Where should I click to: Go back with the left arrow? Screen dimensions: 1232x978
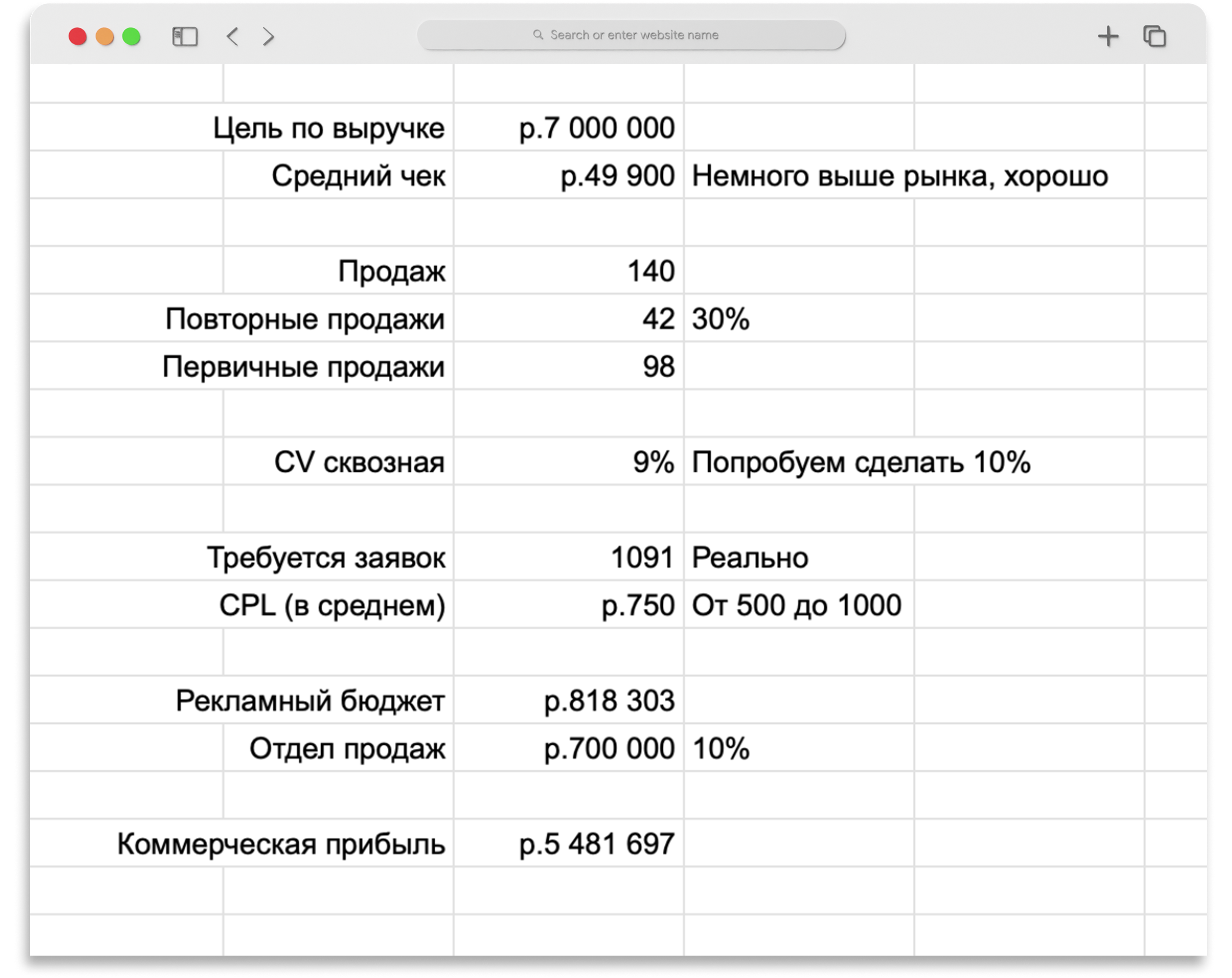point(232,37)
